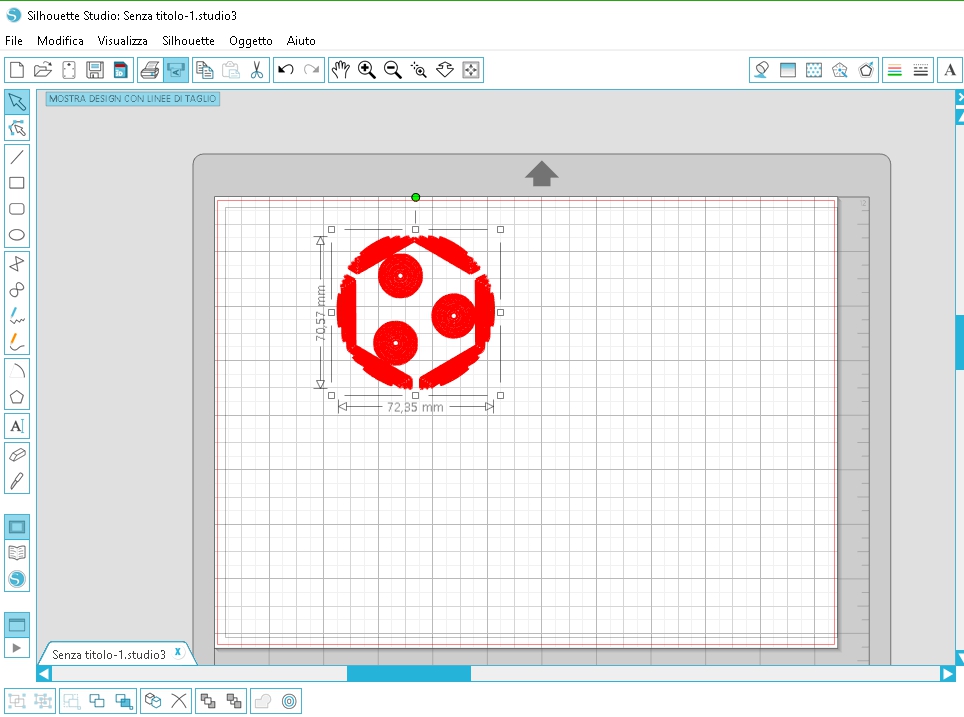Open the Library book view
This screenshot has width=964, height=717.
point(17,553)
